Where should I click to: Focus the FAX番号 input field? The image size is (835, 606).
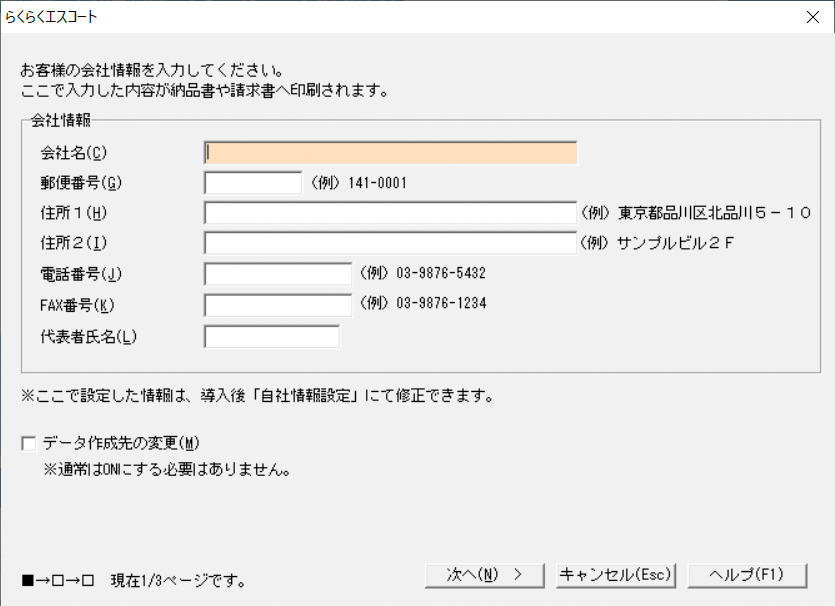278,304
